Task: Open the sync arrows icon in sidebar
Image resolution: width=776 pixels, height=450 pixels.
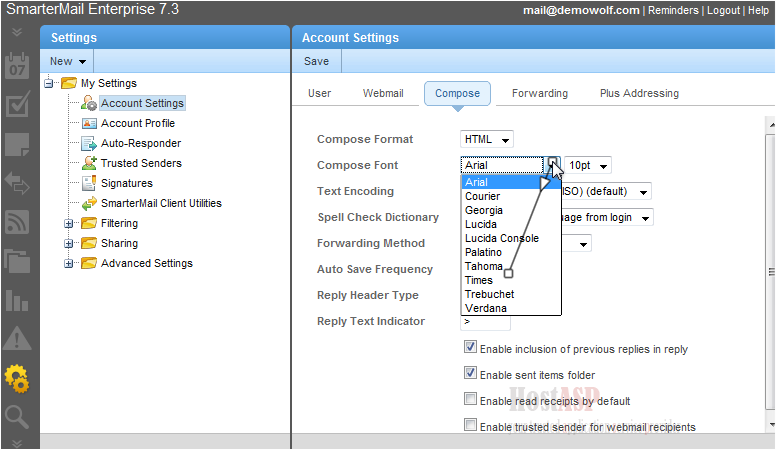Action: pyautogui.click(x=17, y=183)
